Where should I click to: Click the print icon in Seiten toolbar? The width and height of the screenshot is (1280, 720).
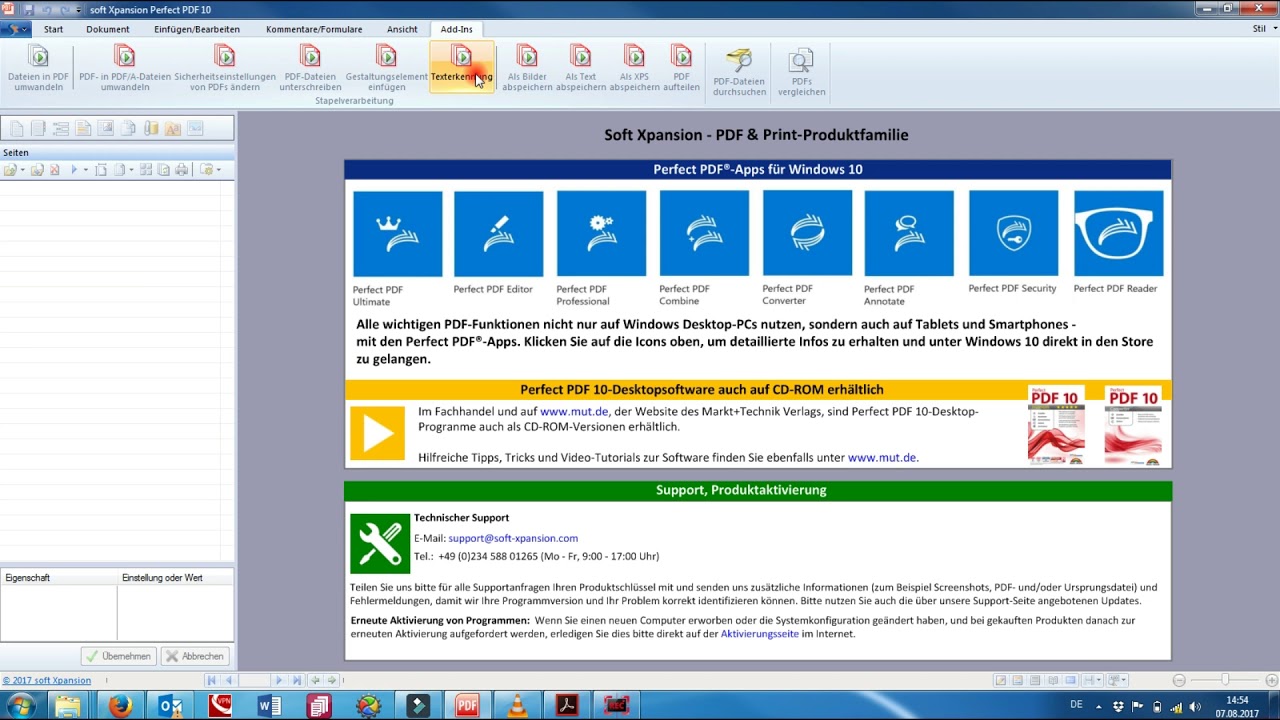182,170
